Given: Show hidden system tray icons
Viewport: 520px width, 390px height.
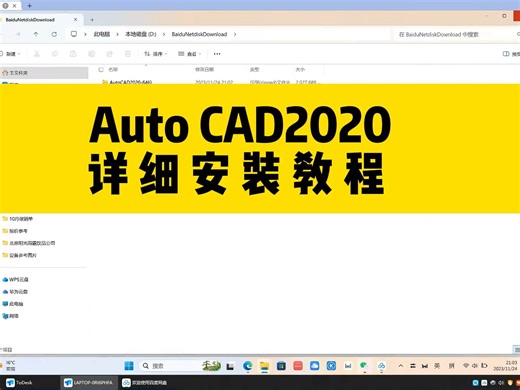Looking at the screenshot, I should coord(401,366).
